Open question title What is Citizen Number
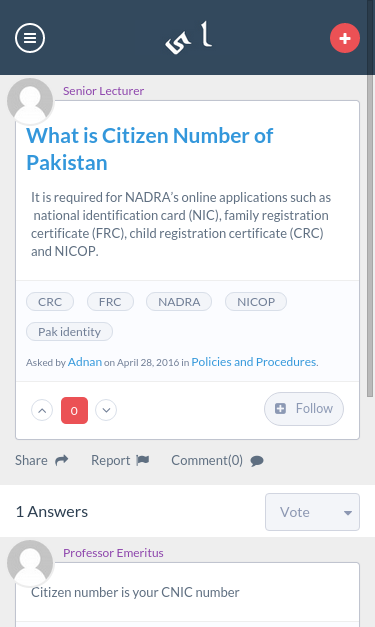The image size is (375, 627). coord(150,149)
